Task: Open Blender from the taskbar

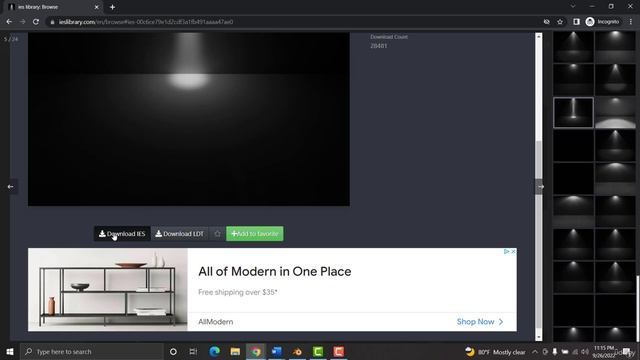Action: (297, 351)
